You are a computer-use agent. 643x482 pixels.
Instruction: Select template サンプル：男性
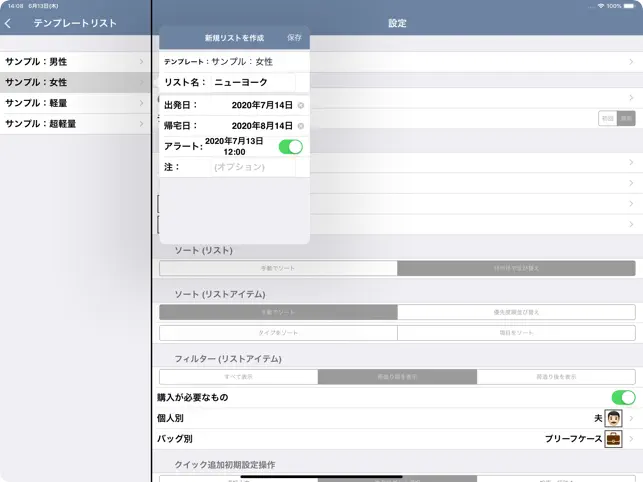coord(75,62)
